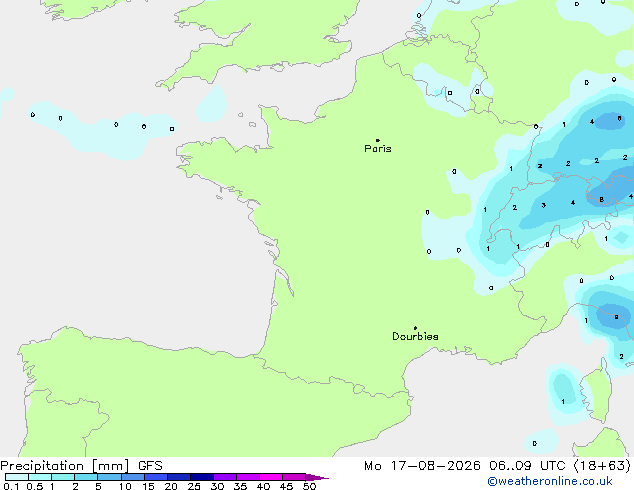Viewport: 634px width, 490px height.
Task: Click the '35' legend scale value
Action: pyautogui.click(x=240, y=486)
